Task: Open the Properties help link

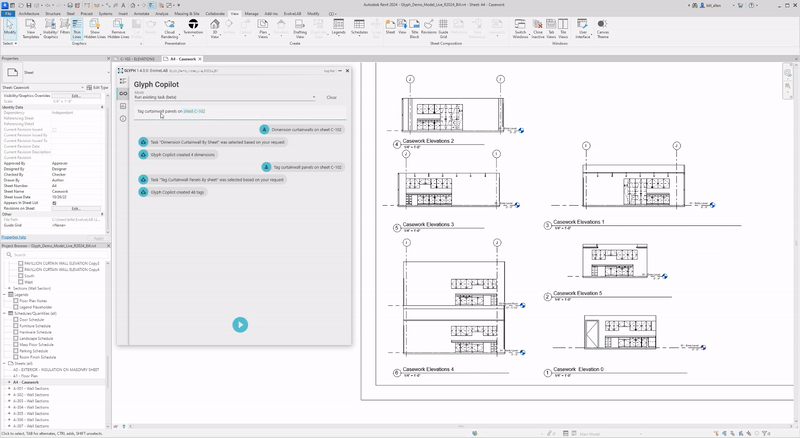Action: [x=14, y=237]
